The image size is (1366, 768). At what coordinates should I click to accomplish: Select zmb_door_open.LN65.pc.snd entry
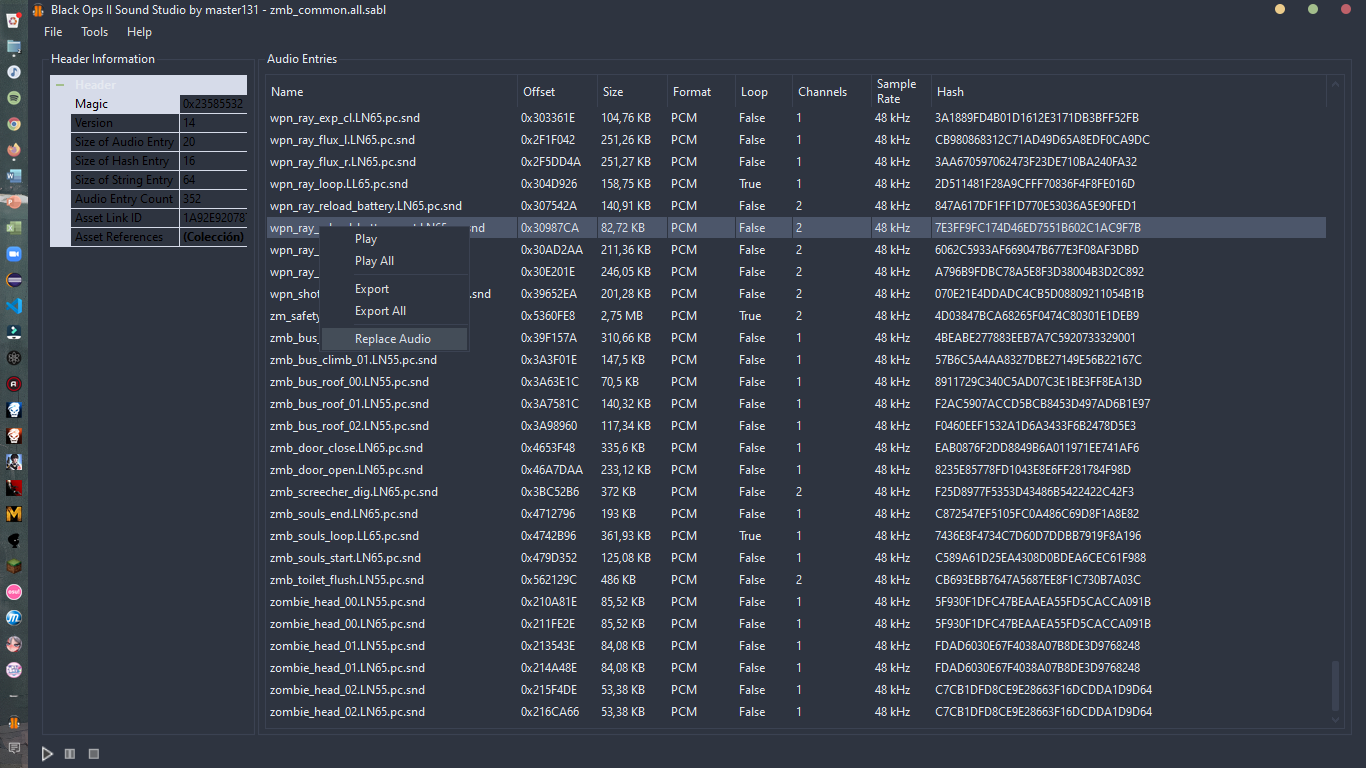pos(796,470)
